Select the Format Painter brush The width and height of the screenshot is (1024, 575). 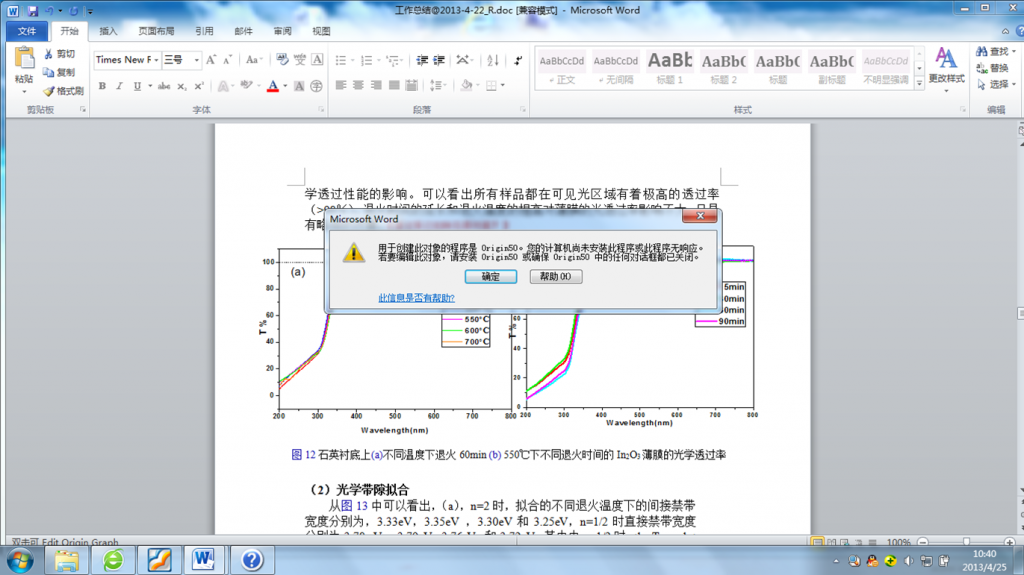click(49, 91)
